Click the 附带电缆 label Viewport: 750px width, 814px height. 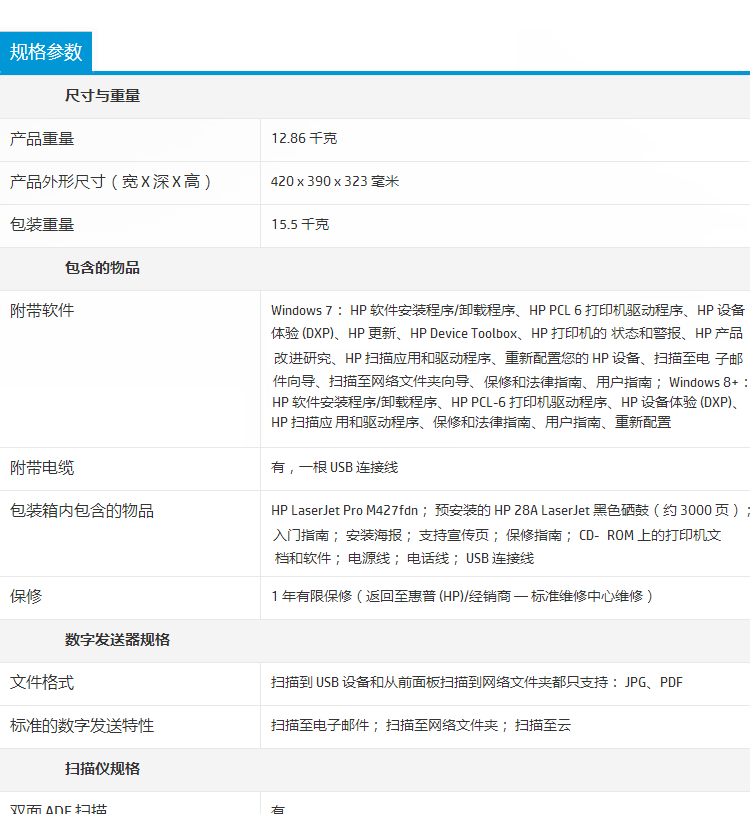pyautogui.click(x=42, y=468)
